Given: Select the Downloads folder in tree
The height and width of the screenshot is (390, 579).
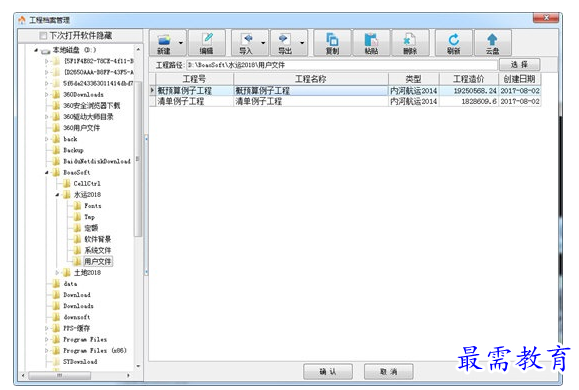Looking at the screenshot, I should tap(78, 306).
